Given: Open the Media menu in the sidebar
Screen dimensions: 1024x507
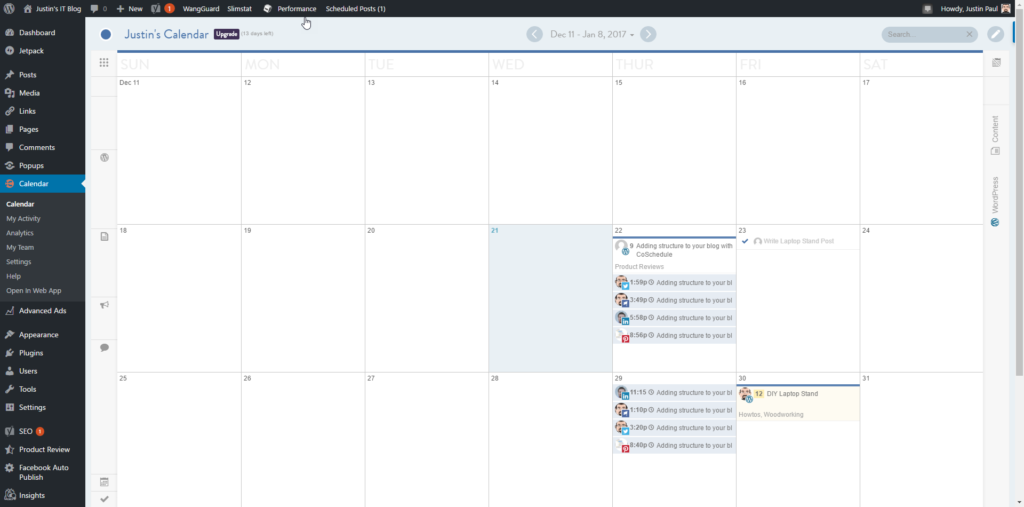Looking at the screenshot, I should 42,93.
